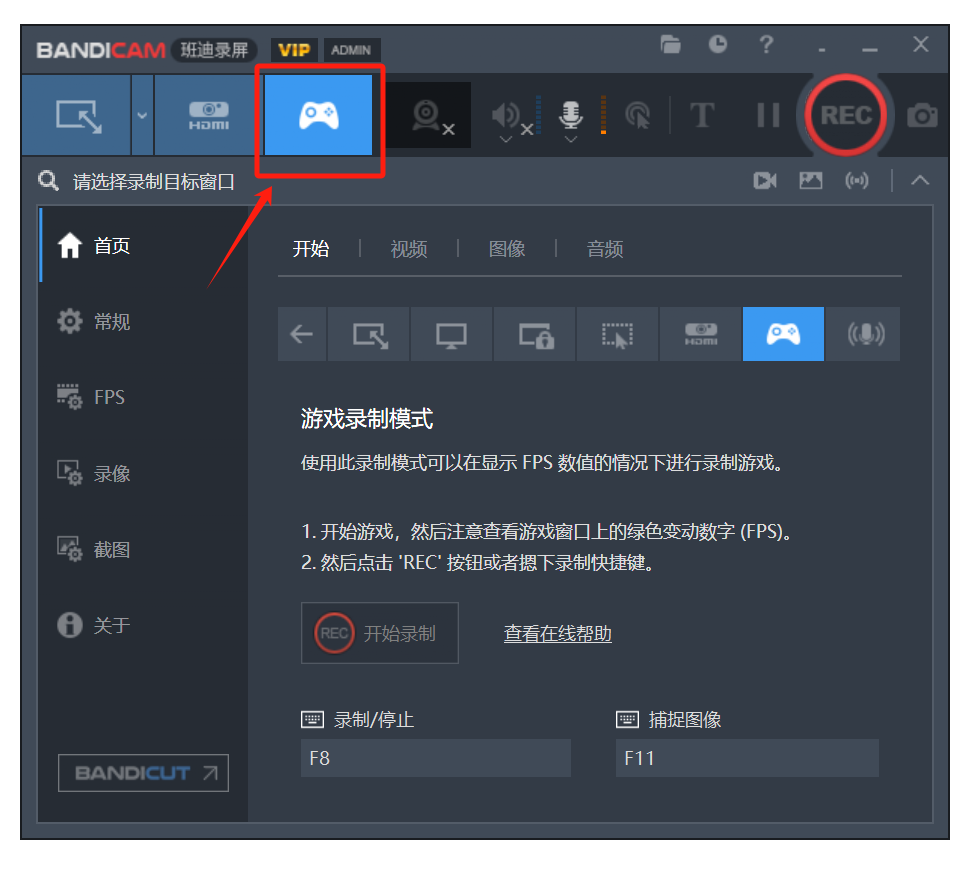The image size is (972, 886).
Task: Toggle mouse click effects icon
Action: [x=637, y=115]
